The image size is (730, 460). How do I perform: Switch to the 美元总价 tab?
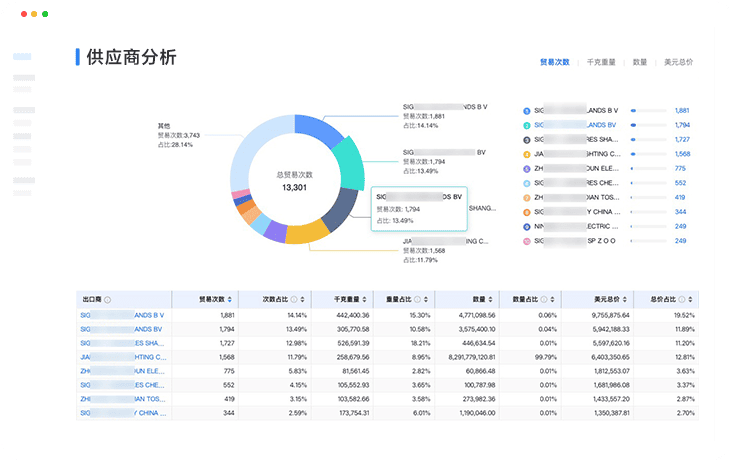(x=679, y=62)
